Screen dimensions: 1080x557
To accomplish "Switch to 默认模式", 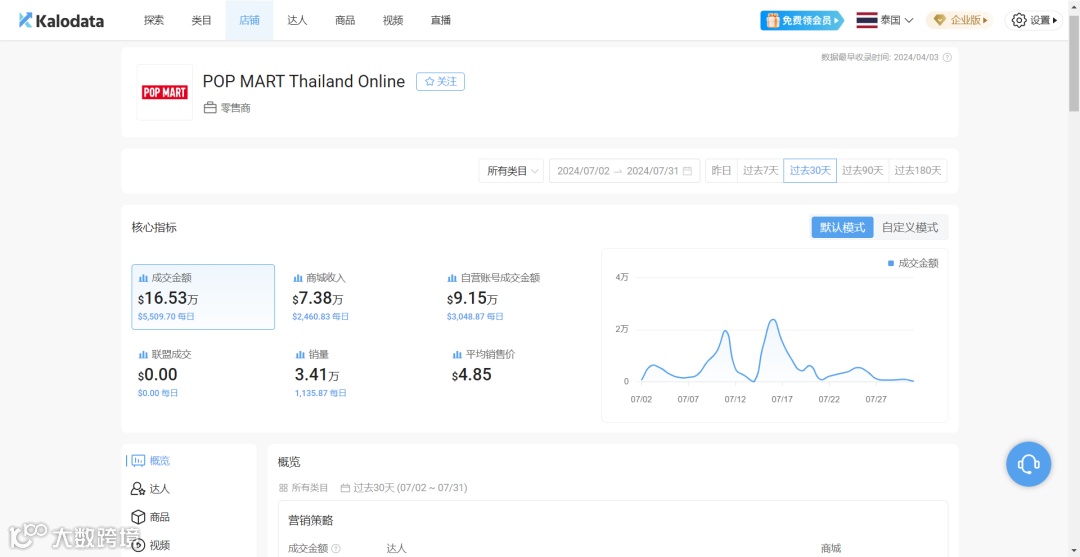I will 842,227.
